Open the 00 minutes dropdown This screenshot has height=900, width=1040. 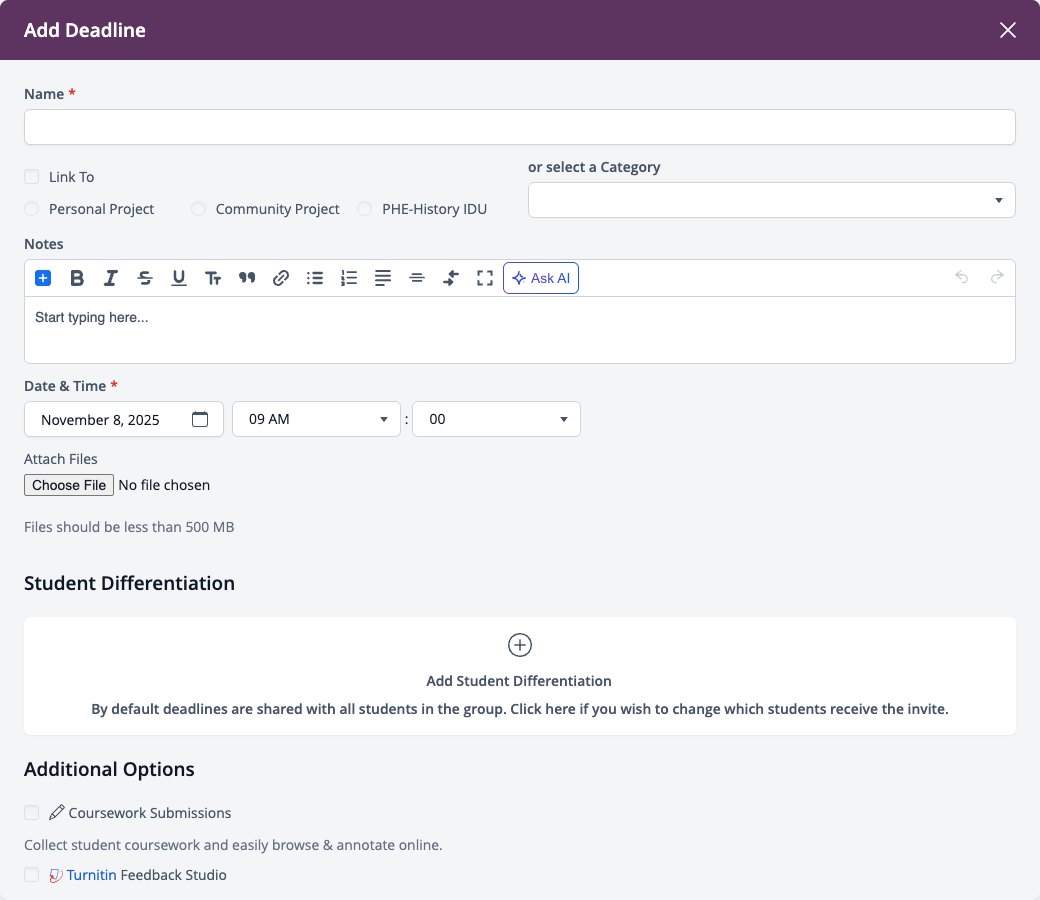pyautogui.click(x=496, y=419)
